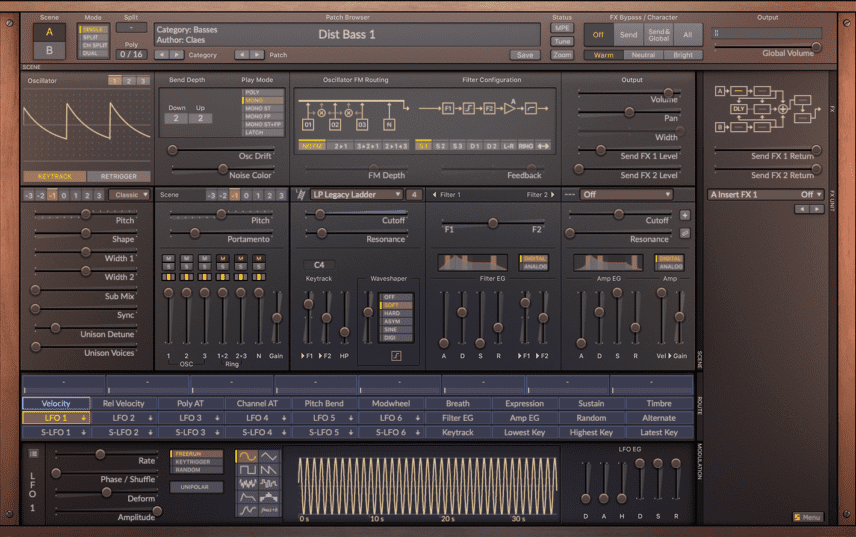Screen dimensions: 856x537
Task: Select the Velocity modulation source
Action: point(56,403)
